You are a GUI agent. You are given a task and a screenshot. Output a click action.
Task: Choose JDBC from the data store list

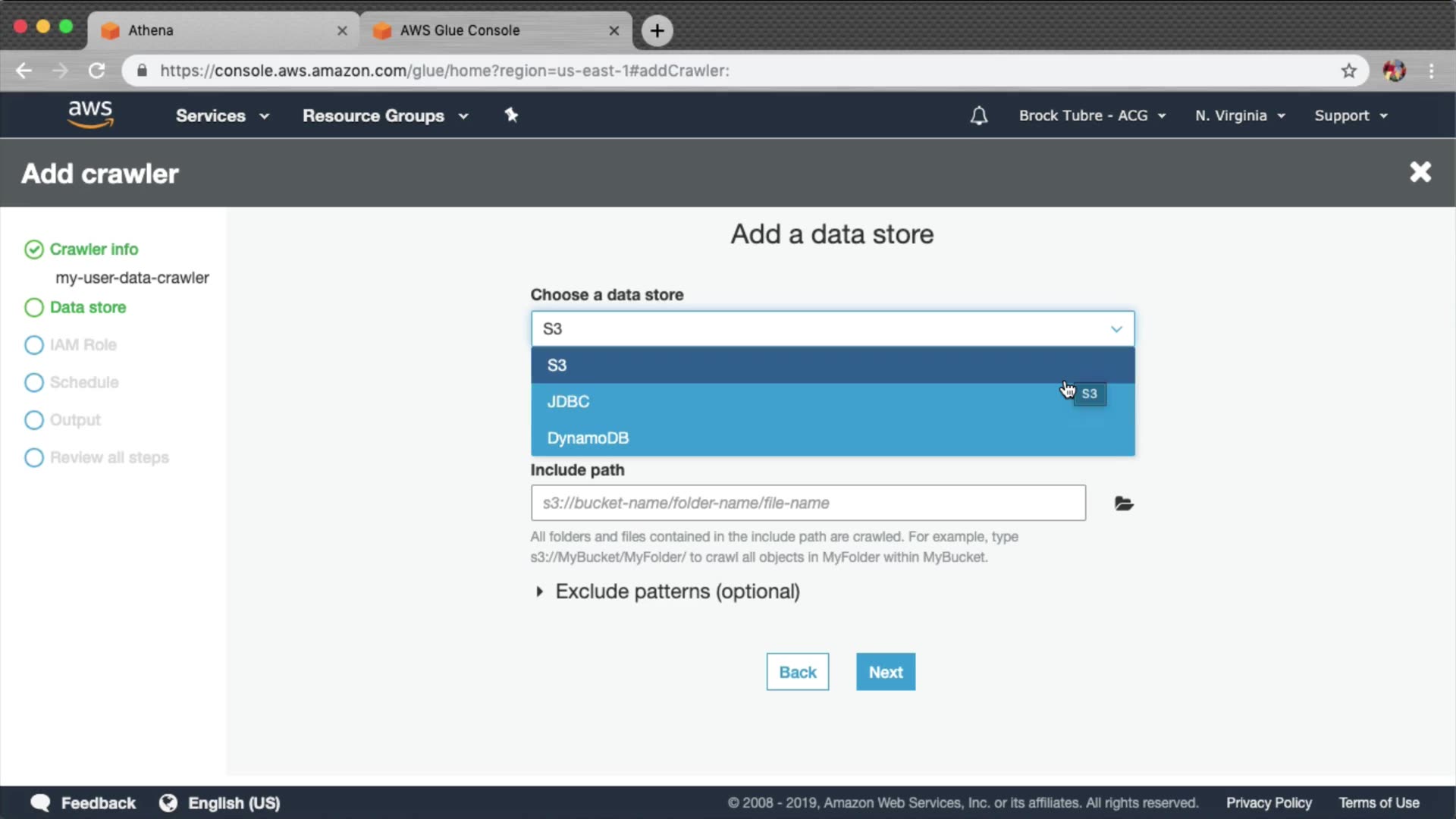click(x=568, y=402)
